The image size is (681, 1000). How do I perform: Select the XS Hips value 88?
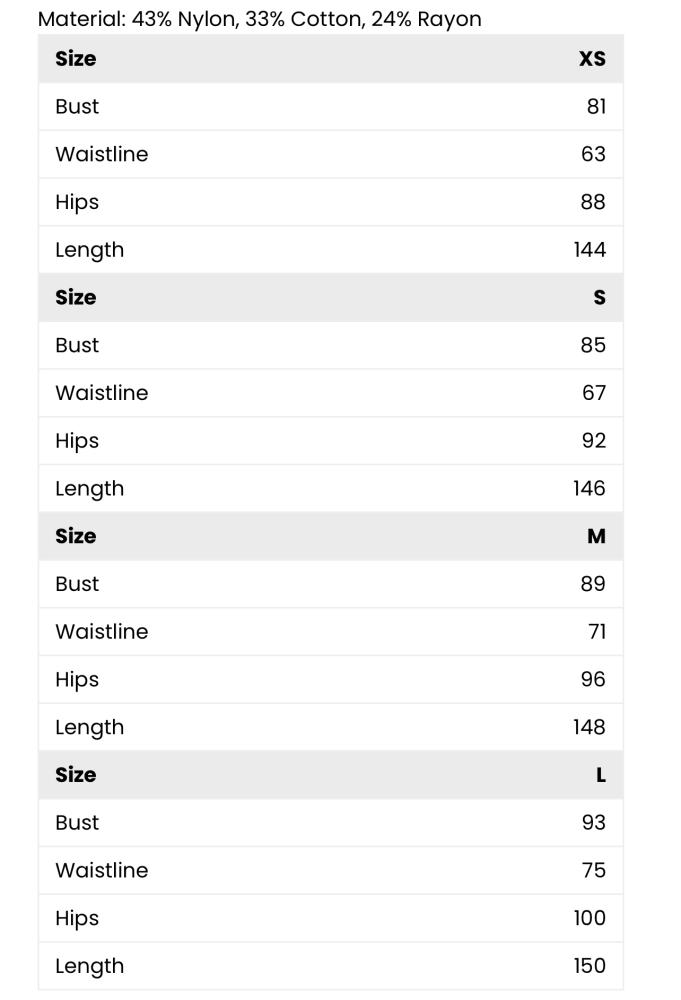(593, 202)
